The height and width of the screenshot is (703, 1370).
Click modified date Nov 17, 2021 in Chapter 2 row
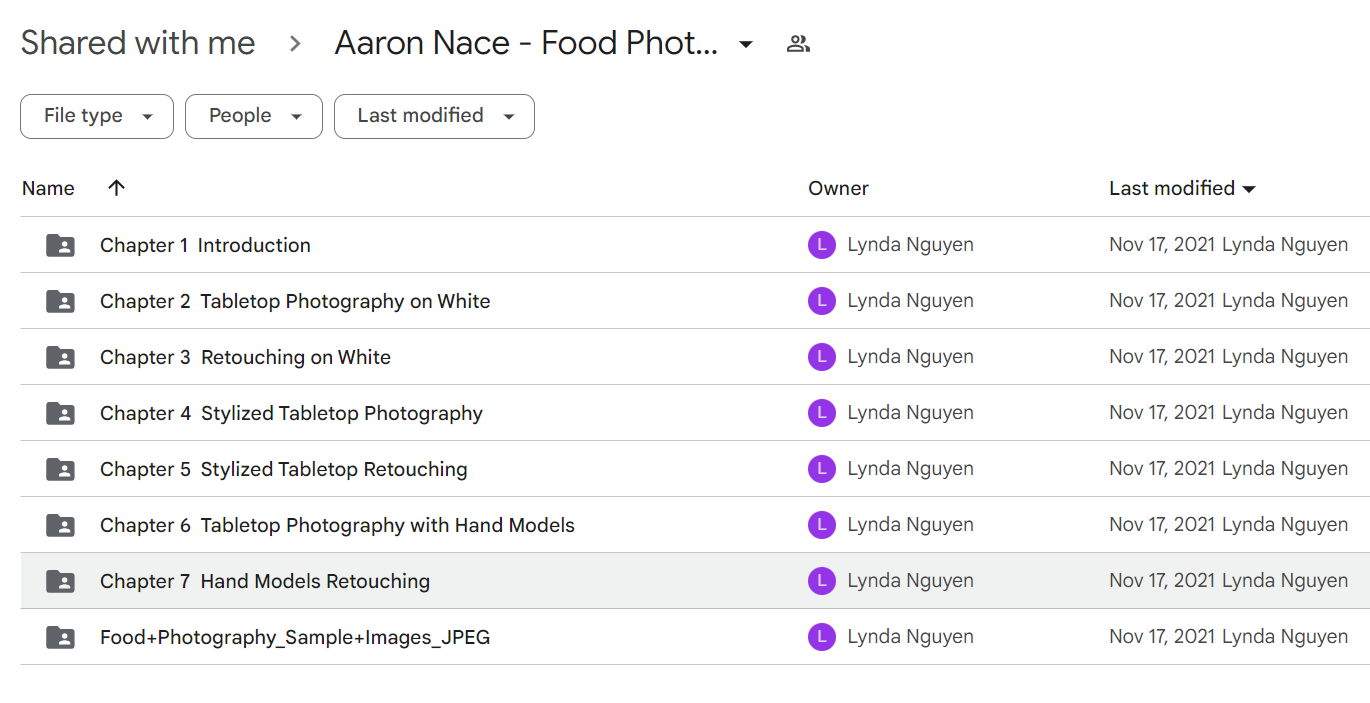point(1163,301)
